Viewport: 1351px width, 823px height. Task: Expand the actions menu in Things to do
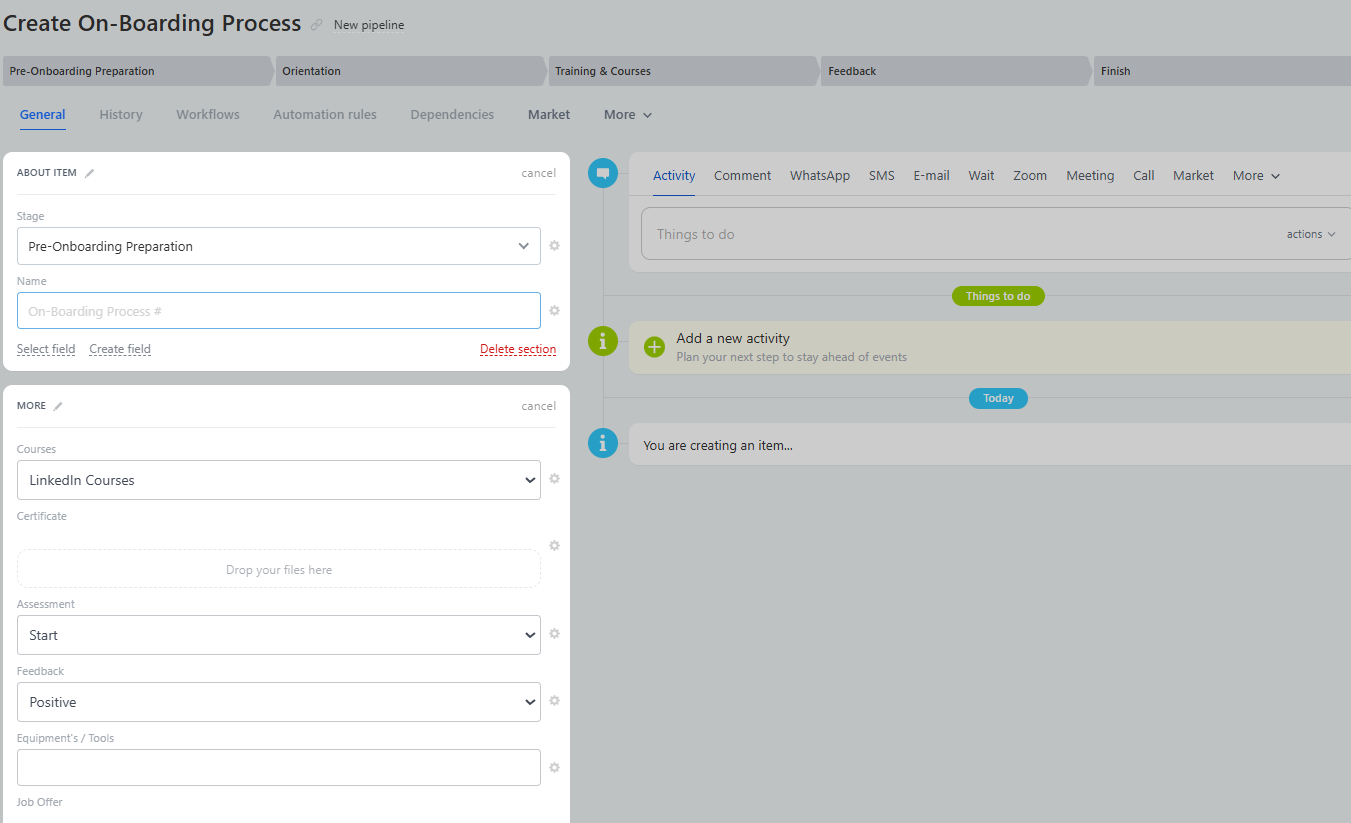tap(1310, 234)
